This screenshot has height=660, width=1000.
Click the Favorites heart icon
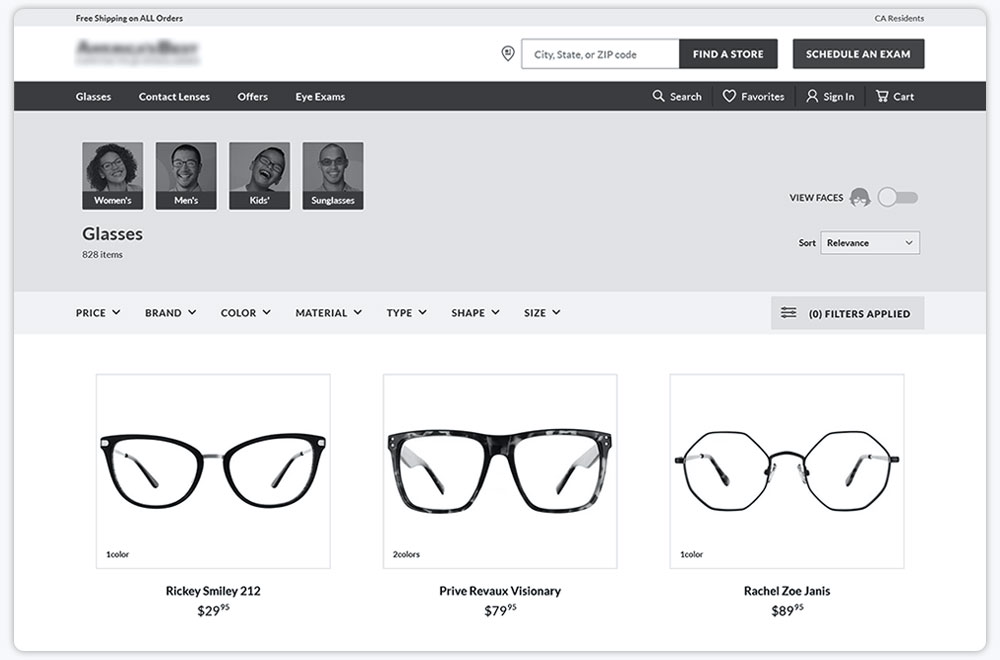(x=729, y=96)
